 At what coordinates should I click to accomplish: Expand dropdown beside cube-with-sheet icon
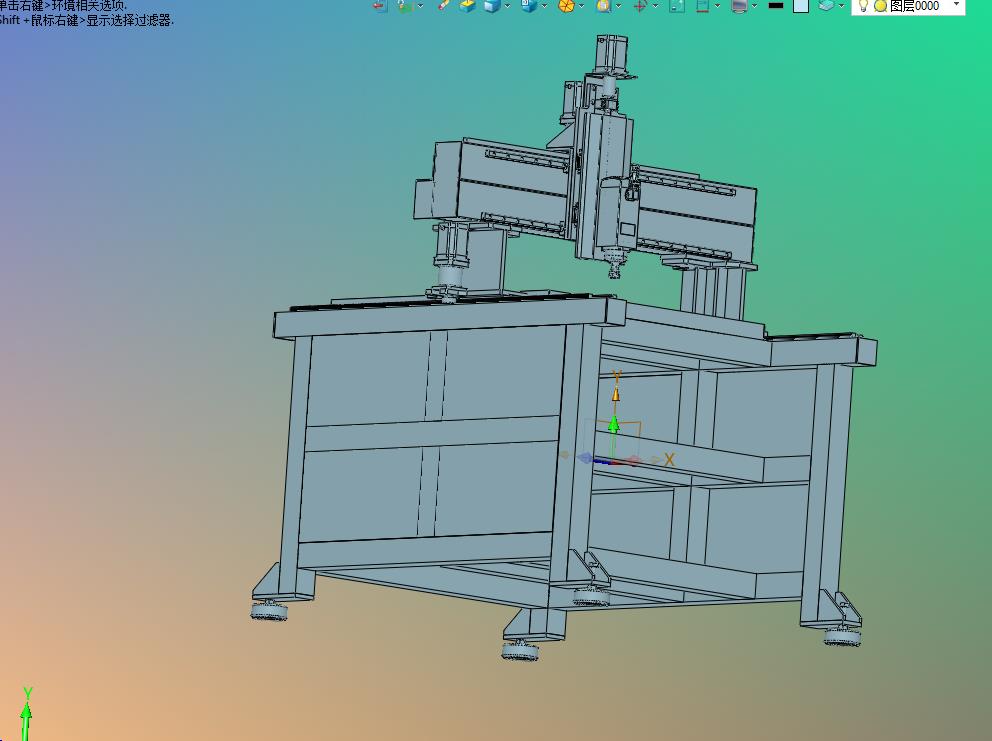[x=544, y=6]
